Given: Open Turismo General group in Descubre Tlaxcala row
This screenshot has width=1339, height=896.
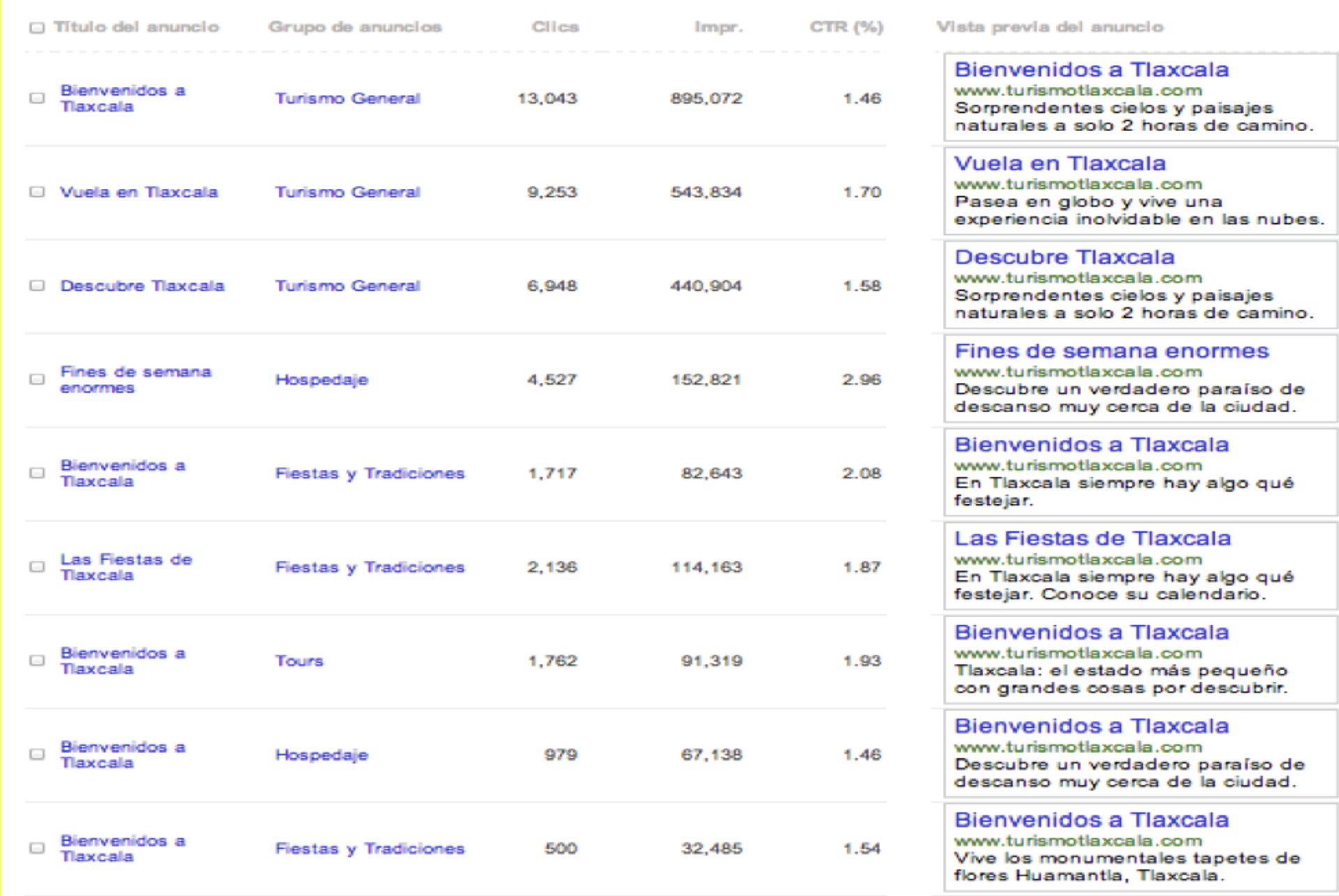Looking at the screenshot, I should [347, 286].
